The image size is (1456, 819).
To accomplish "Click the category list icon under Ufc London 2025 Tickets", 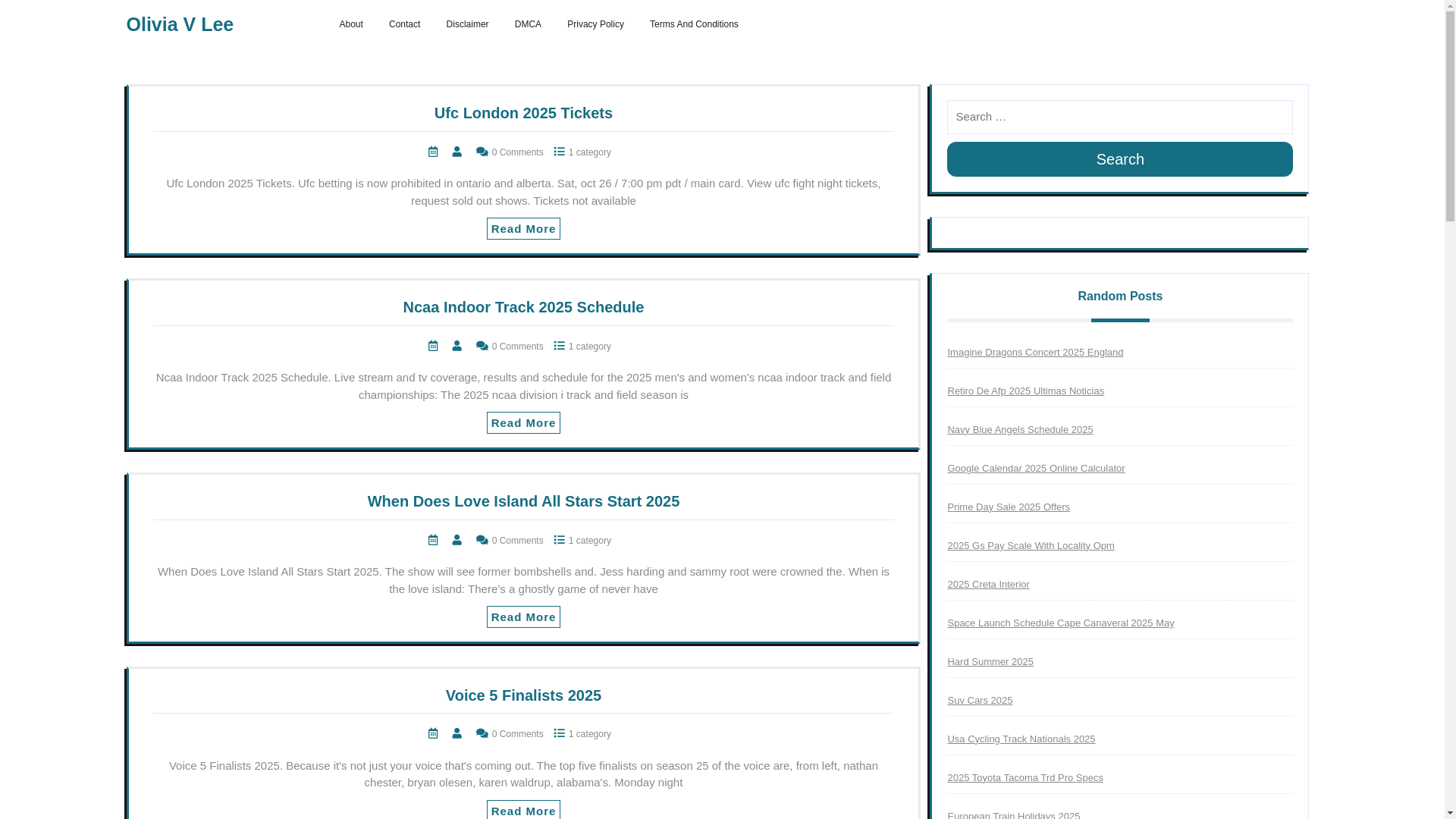I will pos(560,152).
